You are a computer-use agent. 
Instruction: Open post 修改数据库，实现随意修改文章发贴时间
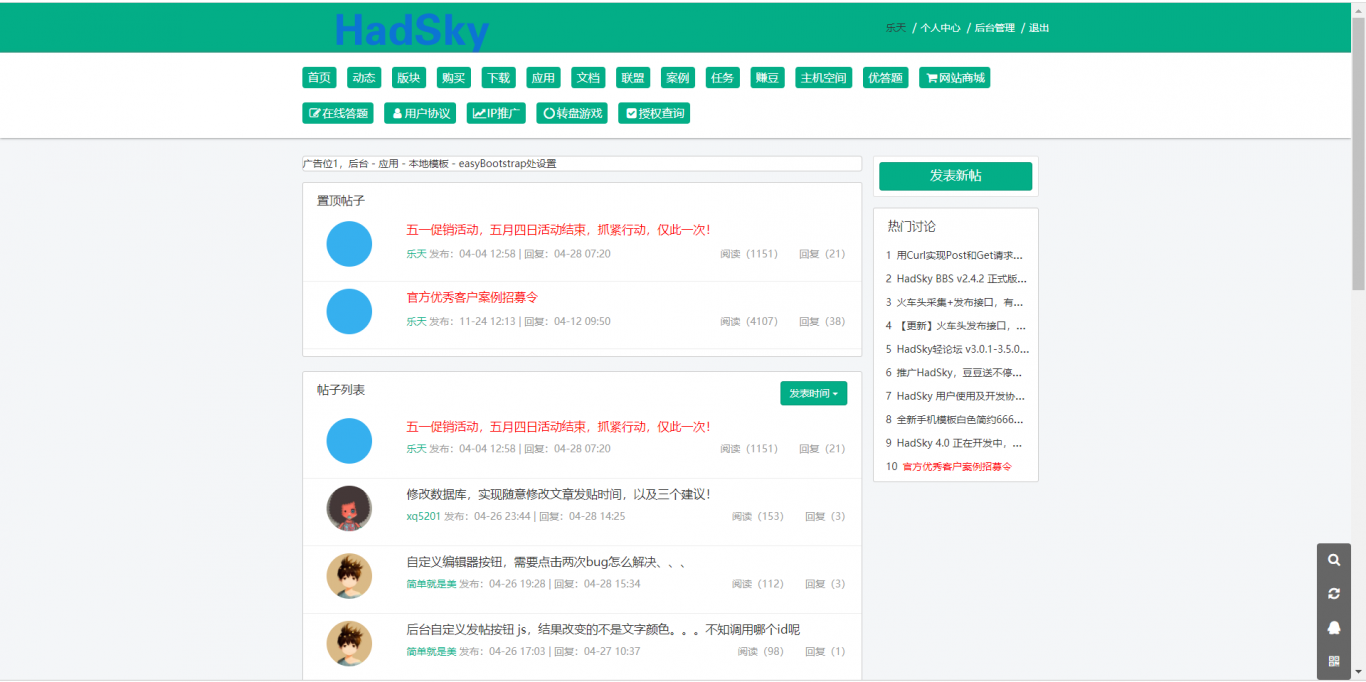(x=558, y=495)
